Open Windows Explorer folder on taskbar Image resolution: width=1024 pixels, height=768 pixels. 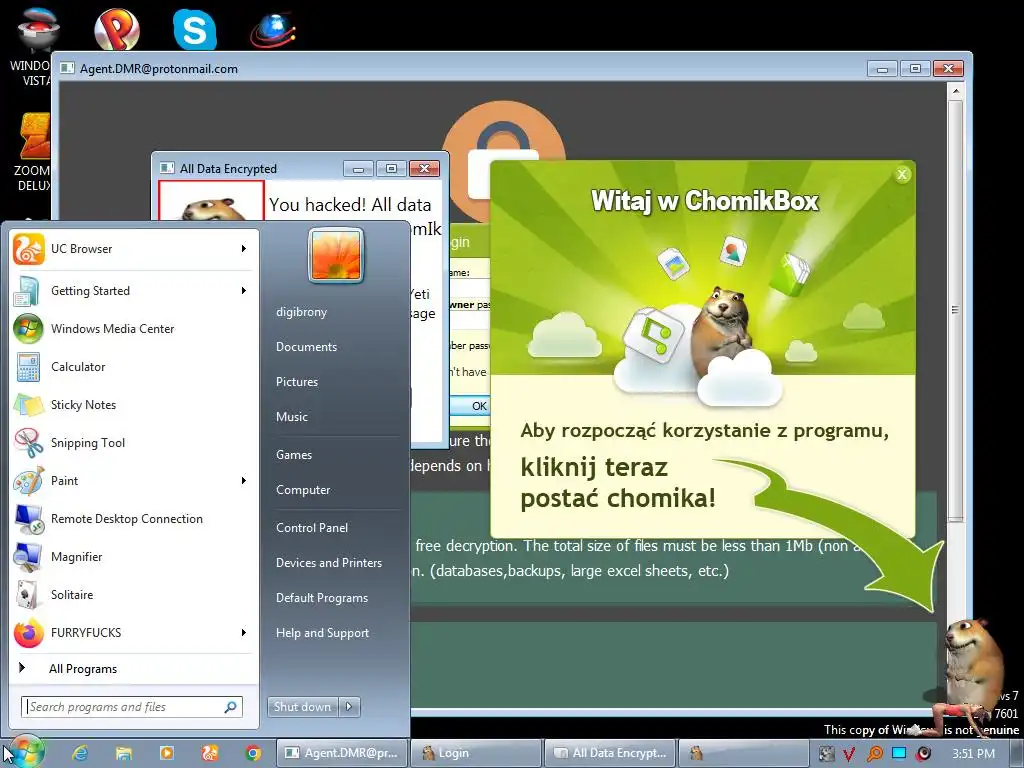pos(123,753)
